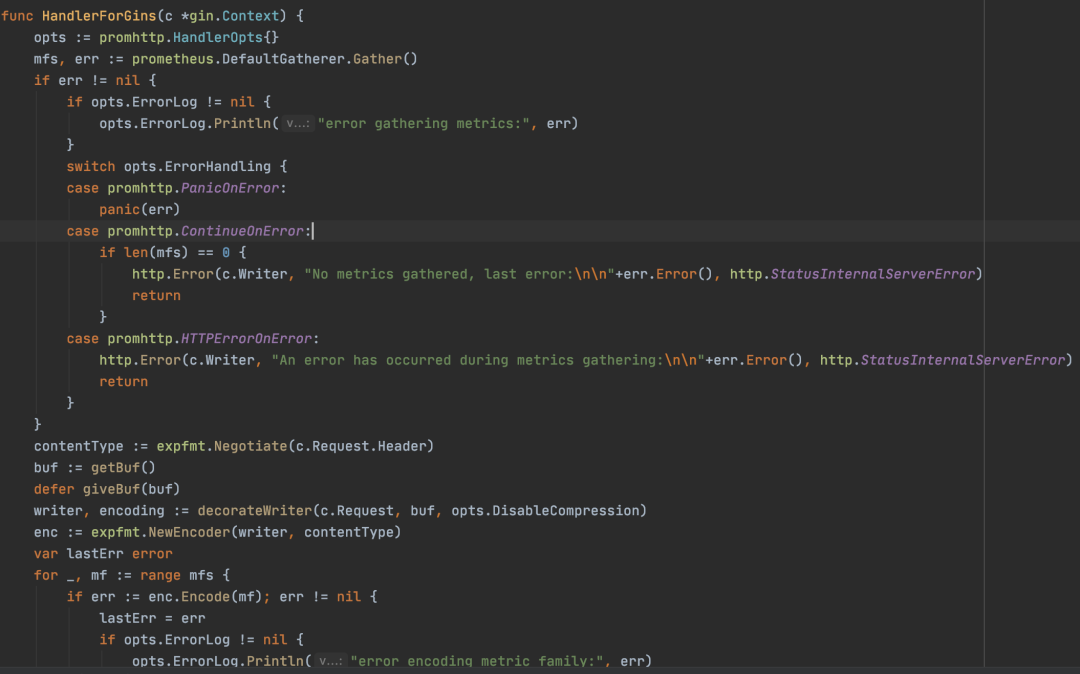Click HandlerOpts in the opts declaration
The height and width of the screenshot is (674, 1080).
pyautogui.click(x=218, y=37)
